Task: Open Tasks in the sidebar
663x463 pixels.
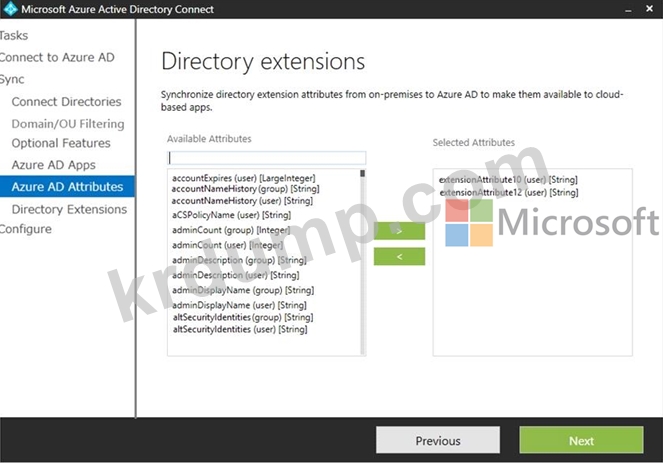Action: [x=14, y=36]
